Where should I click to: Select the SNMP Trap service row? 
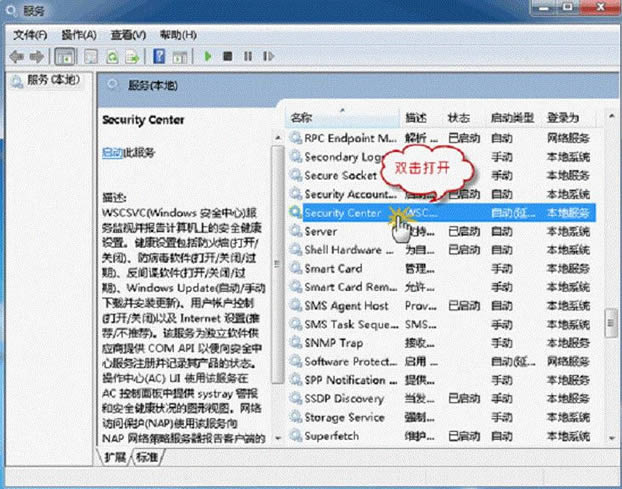441,343
